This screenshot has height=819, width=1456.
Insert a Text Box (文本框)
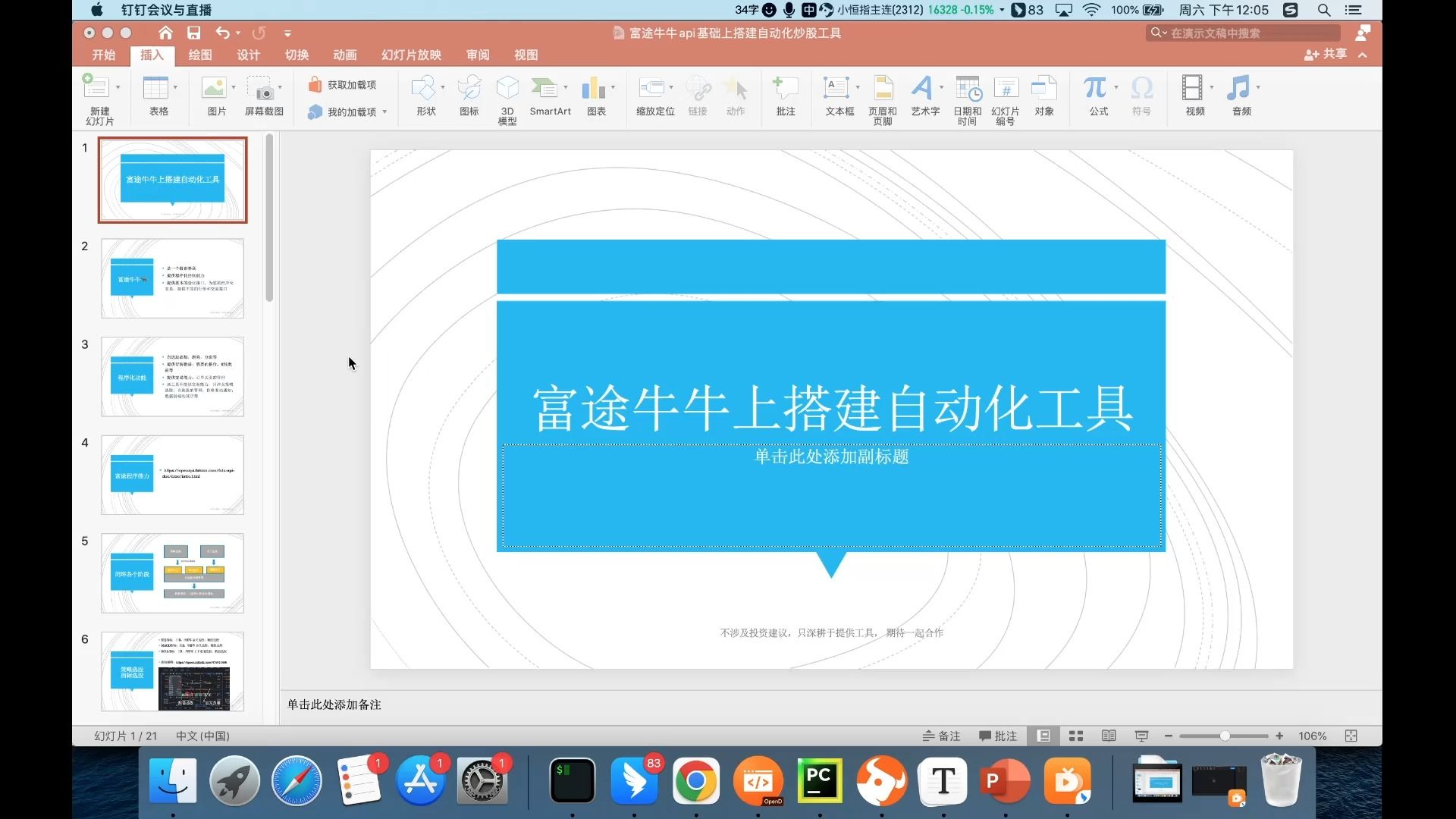(x=837, y=88)
